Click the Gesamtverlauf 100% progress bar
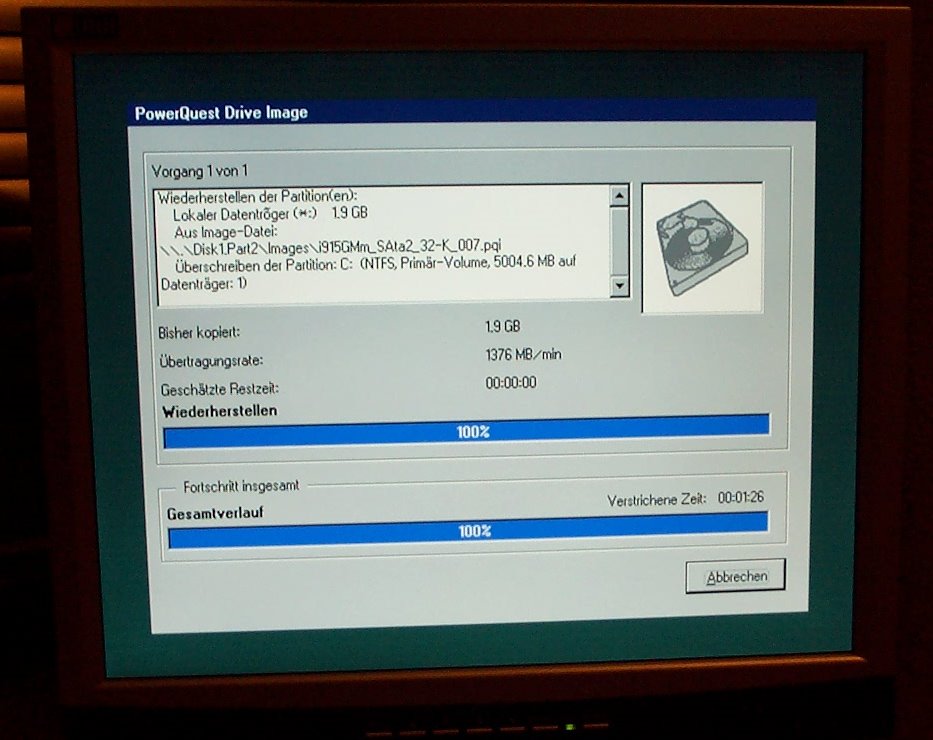This screenshot has height=740, width=933. 468,530
